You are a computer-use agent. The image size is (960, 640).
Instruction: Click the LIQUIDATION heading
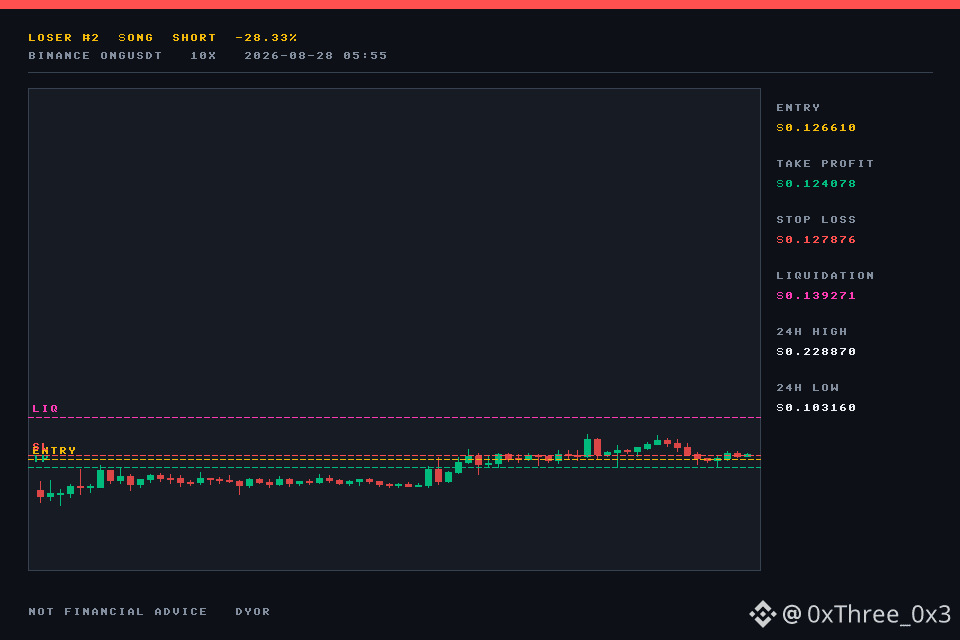825,276
